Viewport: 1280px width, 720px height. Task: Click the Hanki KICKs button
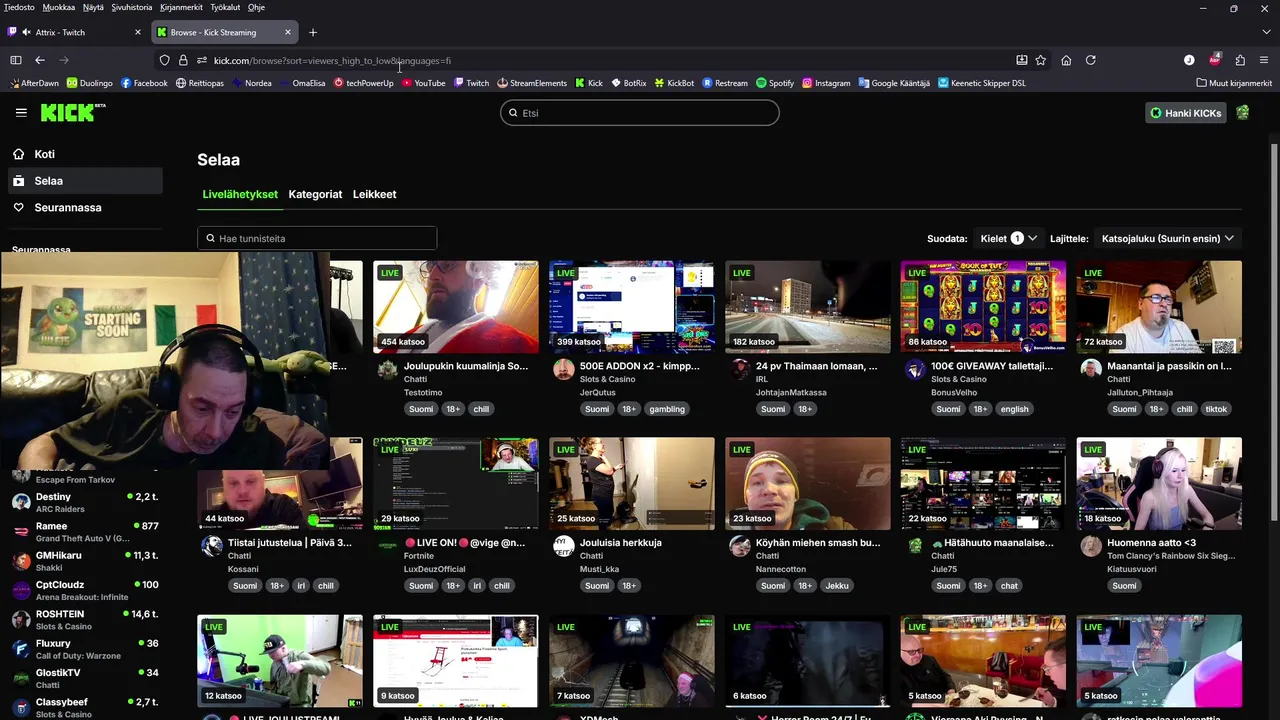click(1185, 113)
